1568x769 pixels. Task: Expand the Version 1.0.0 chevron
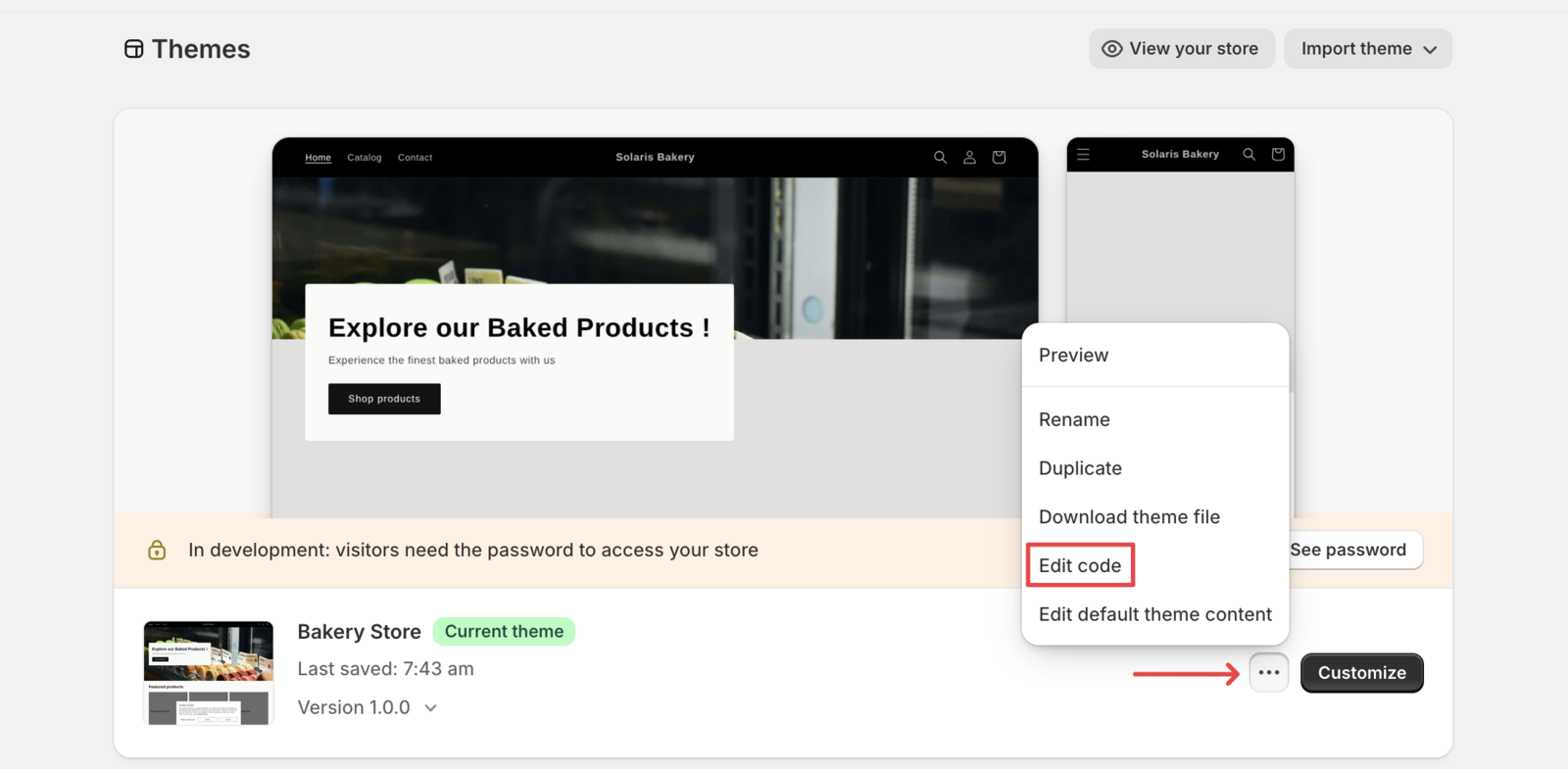[x=430, y=708]
